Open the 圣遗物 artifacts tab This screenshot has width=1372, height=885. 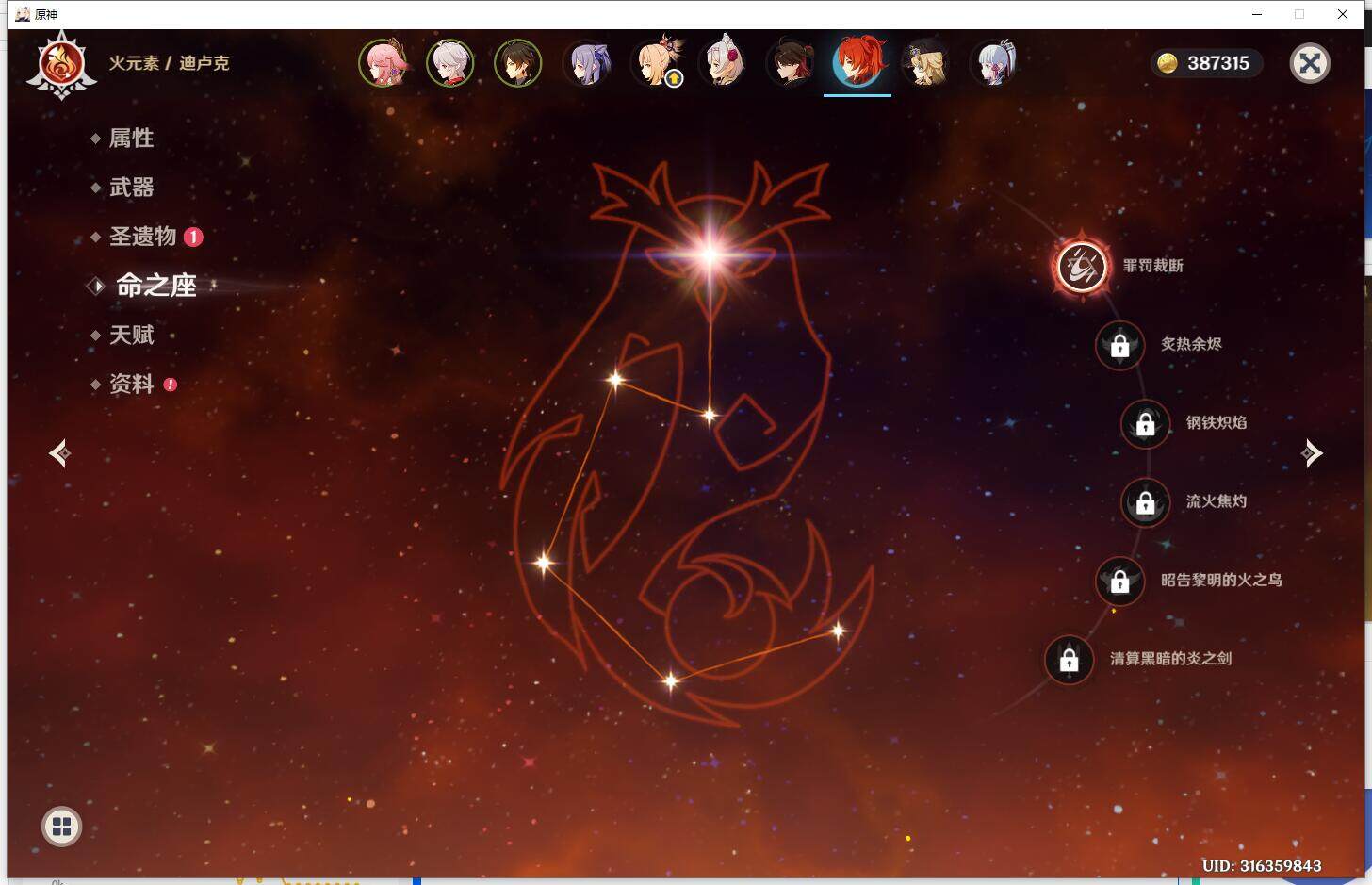(143, 236)
